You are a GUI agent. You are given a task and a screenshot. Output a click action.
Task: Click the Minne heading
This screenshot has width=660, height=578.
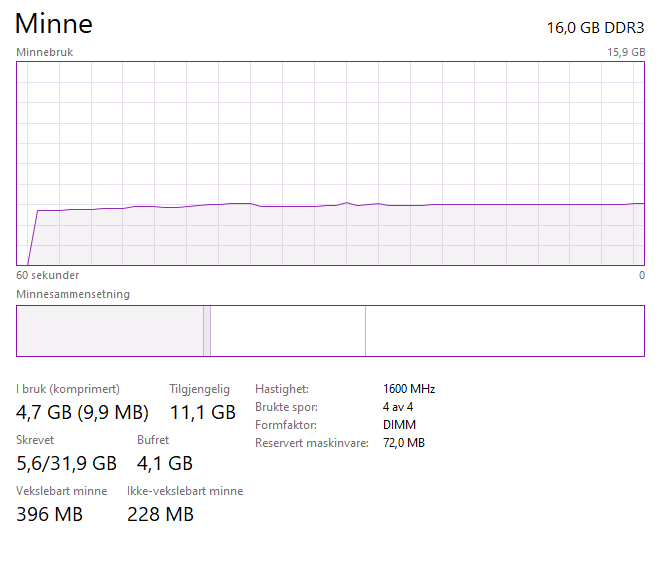(54, 24)
